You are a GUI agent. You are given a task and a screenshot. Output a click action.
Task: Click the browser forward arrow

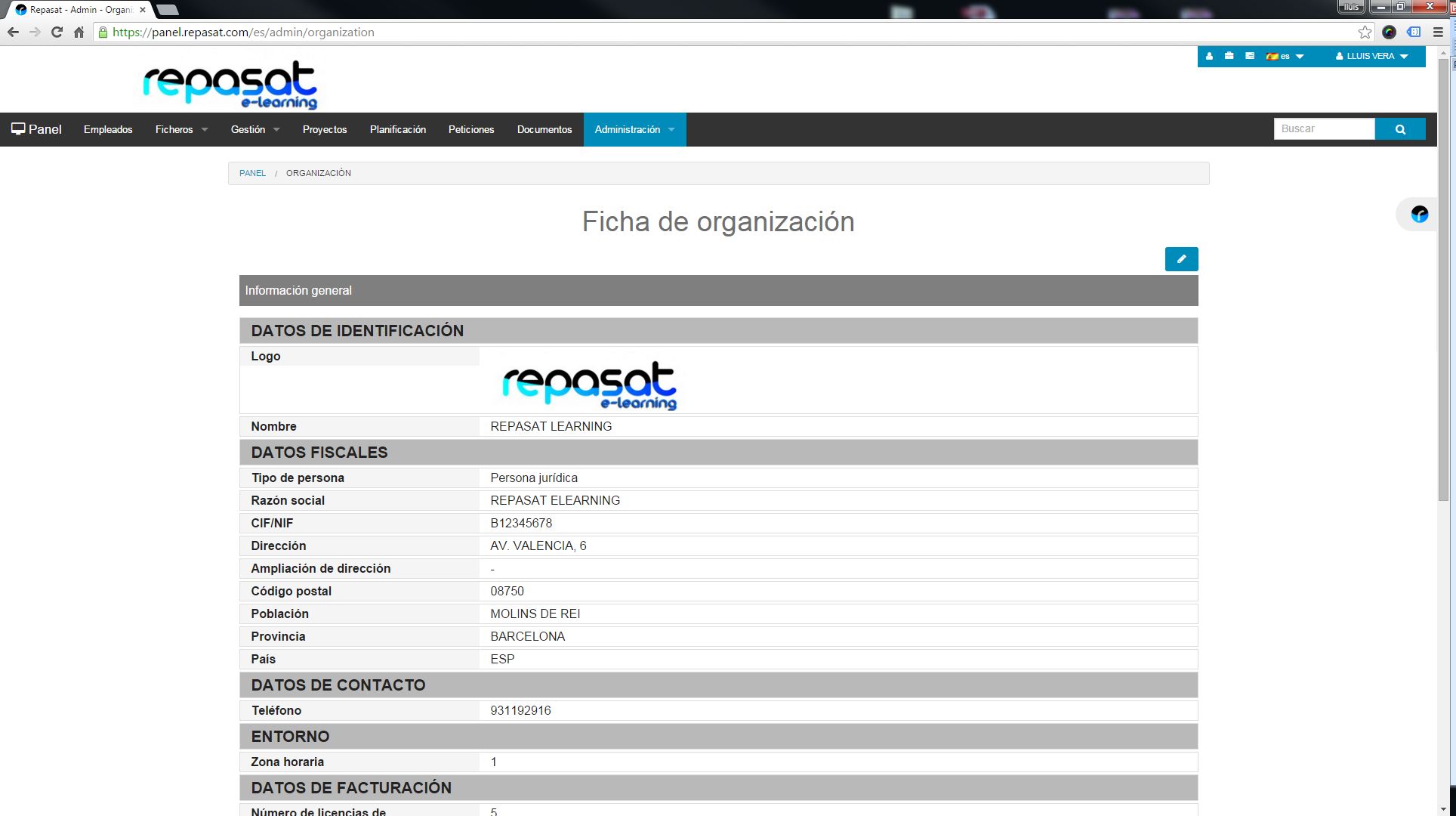35,32
